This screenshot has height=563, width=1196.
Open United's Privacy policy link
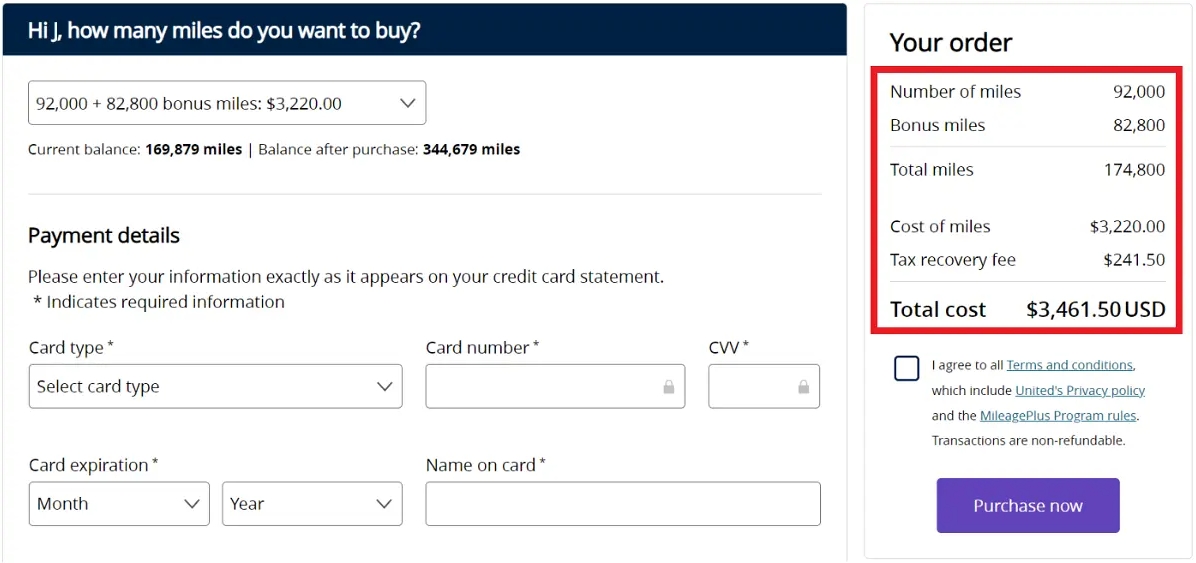tap(1080, 391)
